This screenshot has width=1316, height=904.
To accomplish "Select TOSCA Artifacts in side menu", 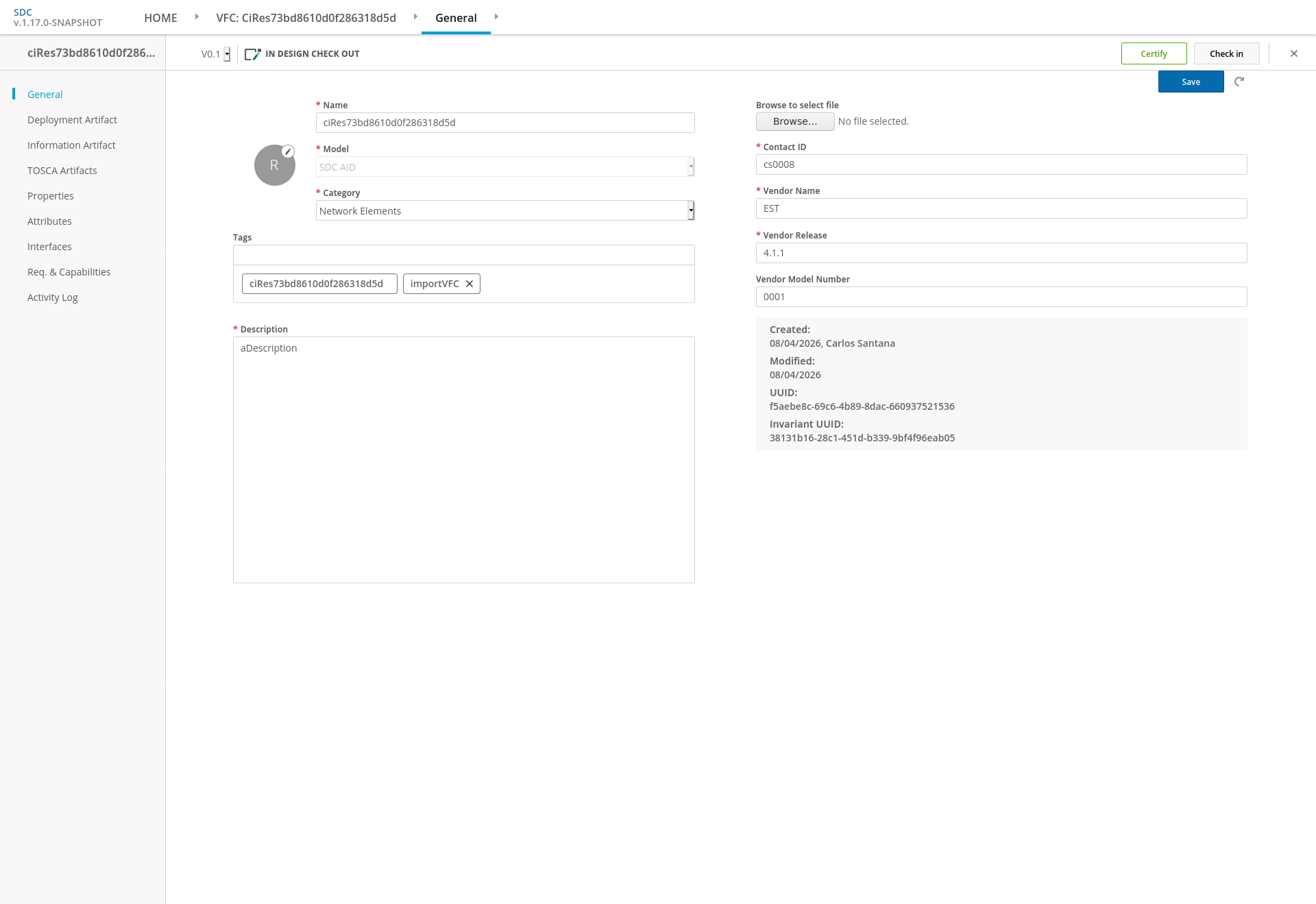I will pos(62,171).
